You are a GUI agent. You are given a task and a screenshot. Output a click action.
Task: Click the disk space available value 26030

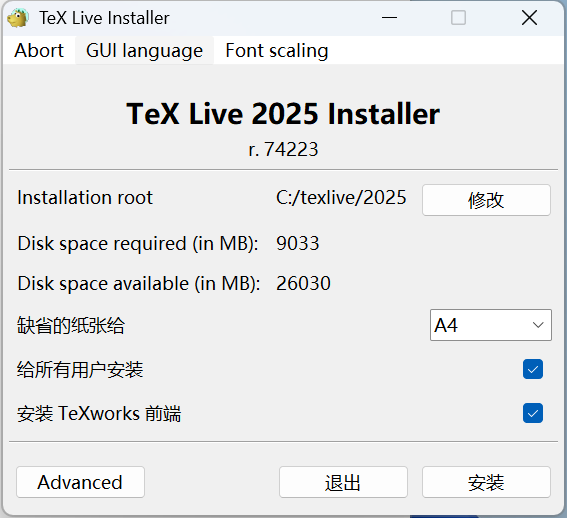[303, 283]
